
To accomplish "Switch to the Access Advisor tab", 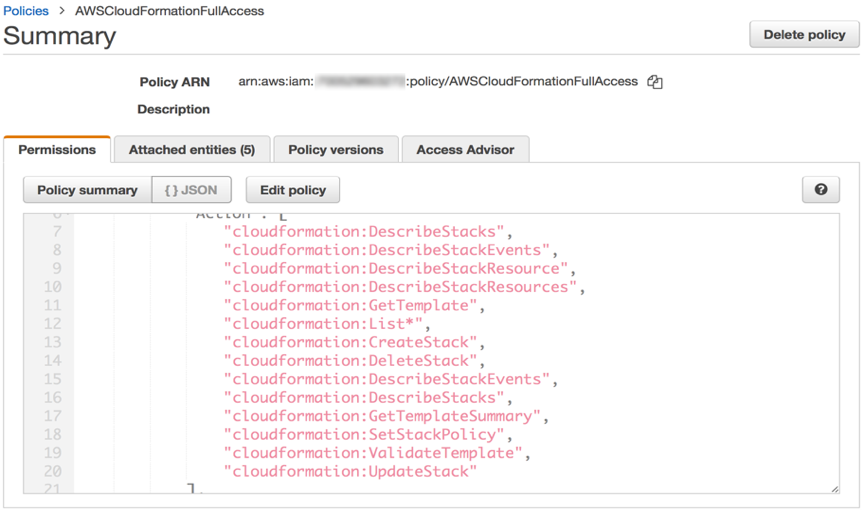I will [466, 149].
